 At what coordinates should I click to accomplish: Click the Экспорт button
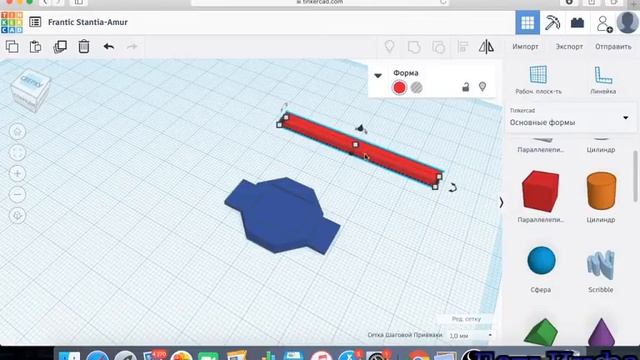pos(569,47)
